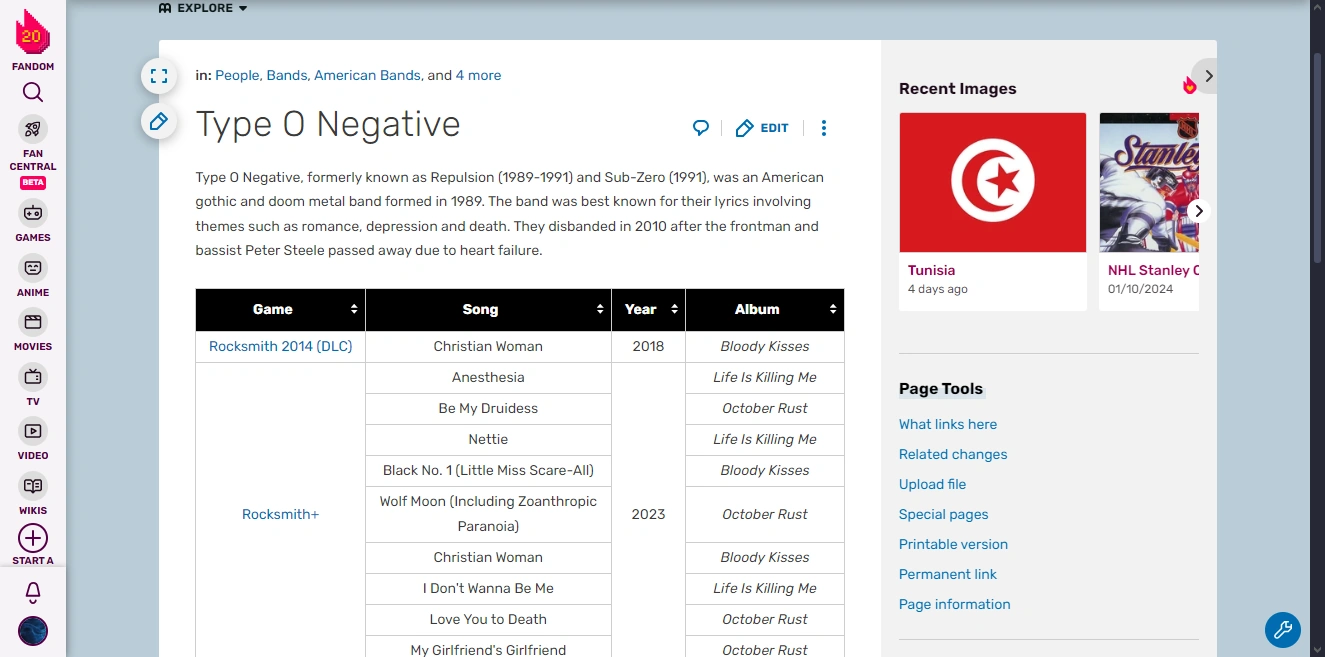Open the People category link
The width and height of the screenshot is (1325, 657).
coord(237,75)
